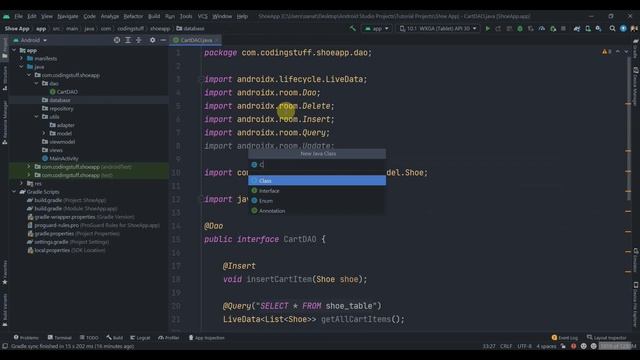The image size is (640, 360).
Task: Open the Build menu
Action: coord(154,16)
